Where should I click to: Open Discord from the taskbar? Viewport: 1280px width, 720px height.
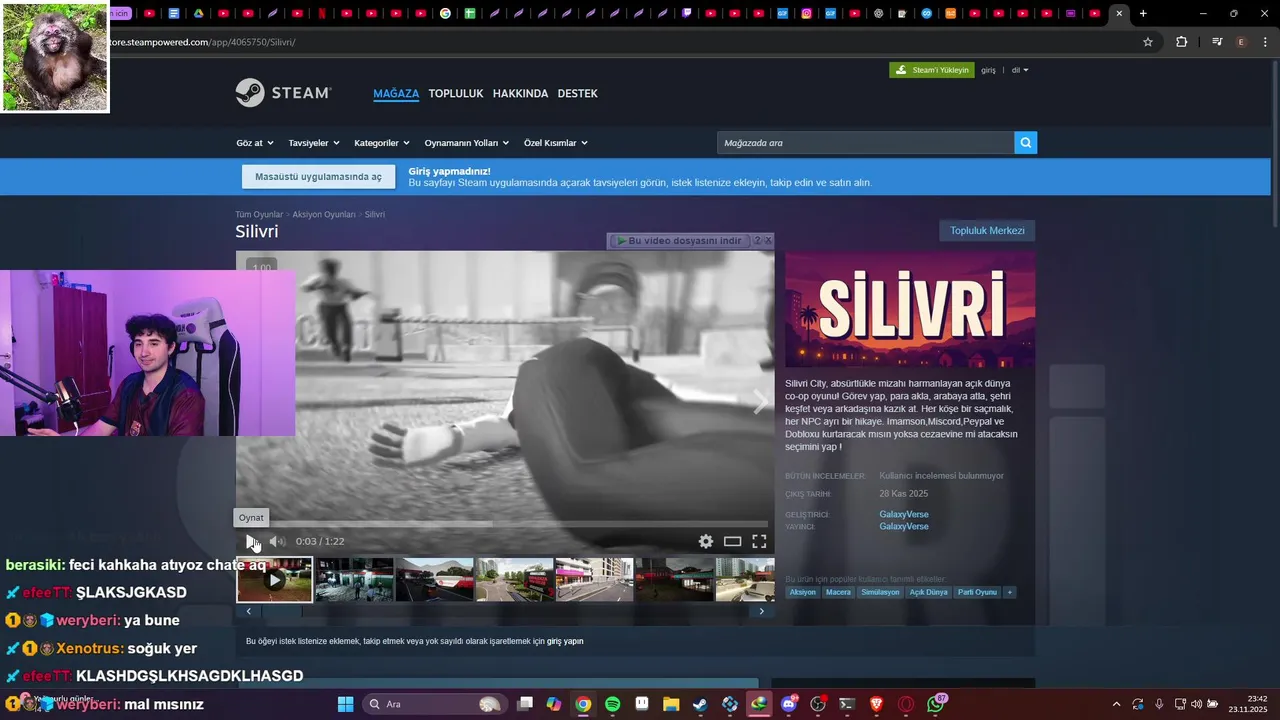click(x=789, y=704)
